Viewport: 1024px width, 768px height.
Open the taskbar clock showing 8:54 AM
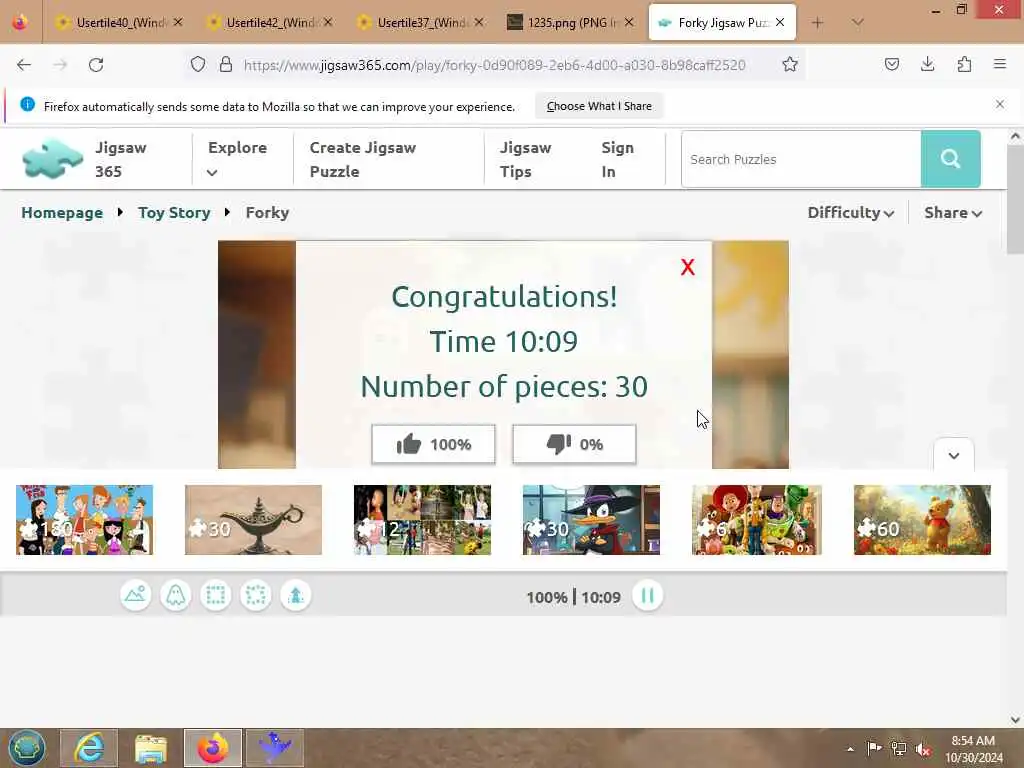[x=974, y=749]
